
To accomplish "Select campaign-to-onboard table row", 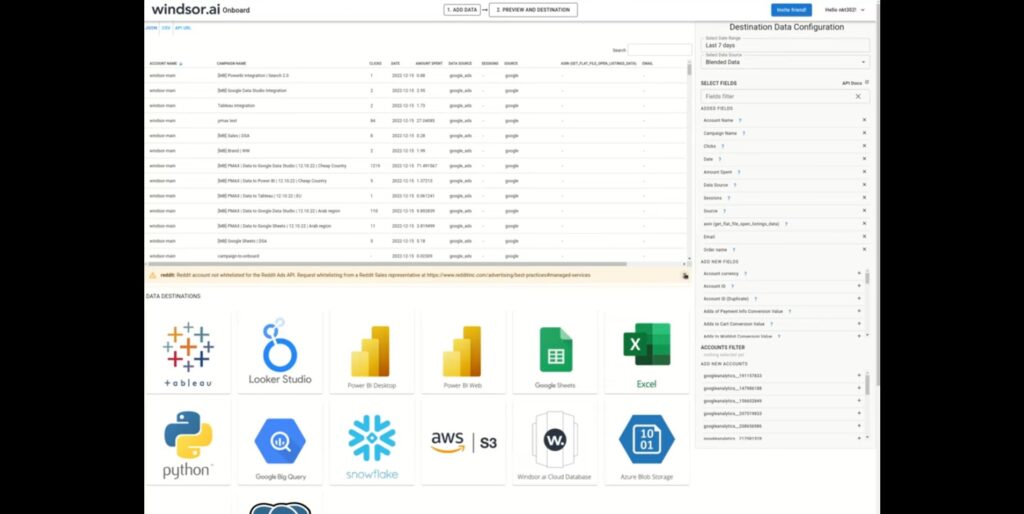I will coord(415,255).
